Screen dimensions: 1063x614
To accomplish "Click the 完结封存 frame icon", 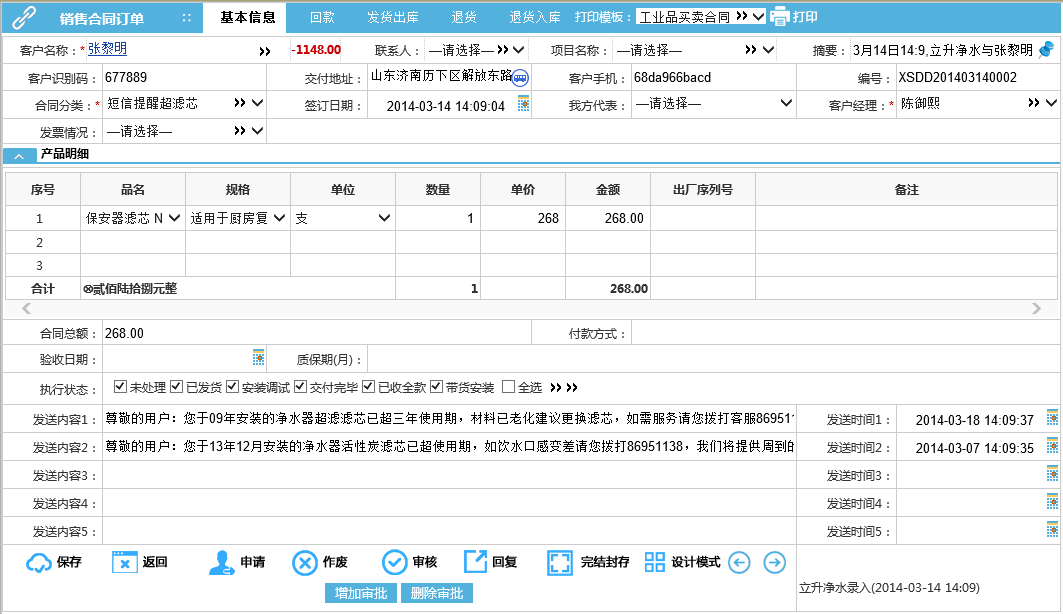I will (x=560, y=562).
